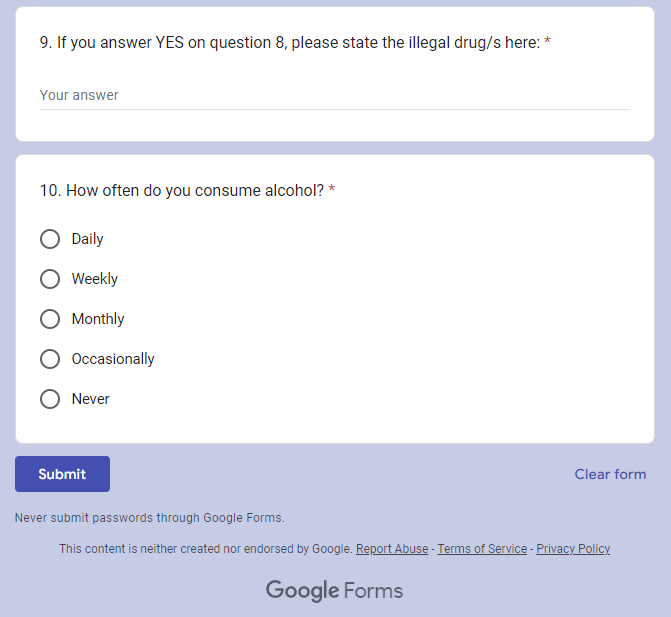Click the "Occasionally" option label text

(x=113, y=359)
